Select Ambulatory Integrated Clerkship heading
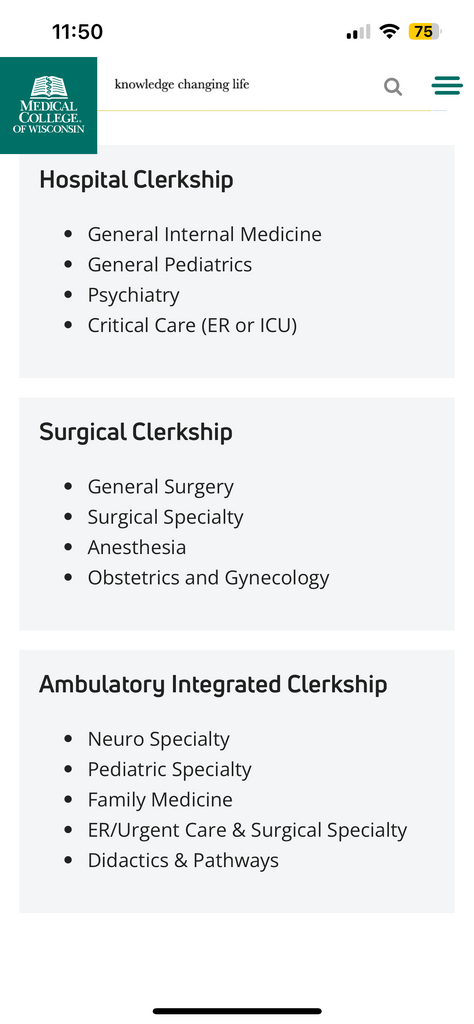 pos(213,684)
